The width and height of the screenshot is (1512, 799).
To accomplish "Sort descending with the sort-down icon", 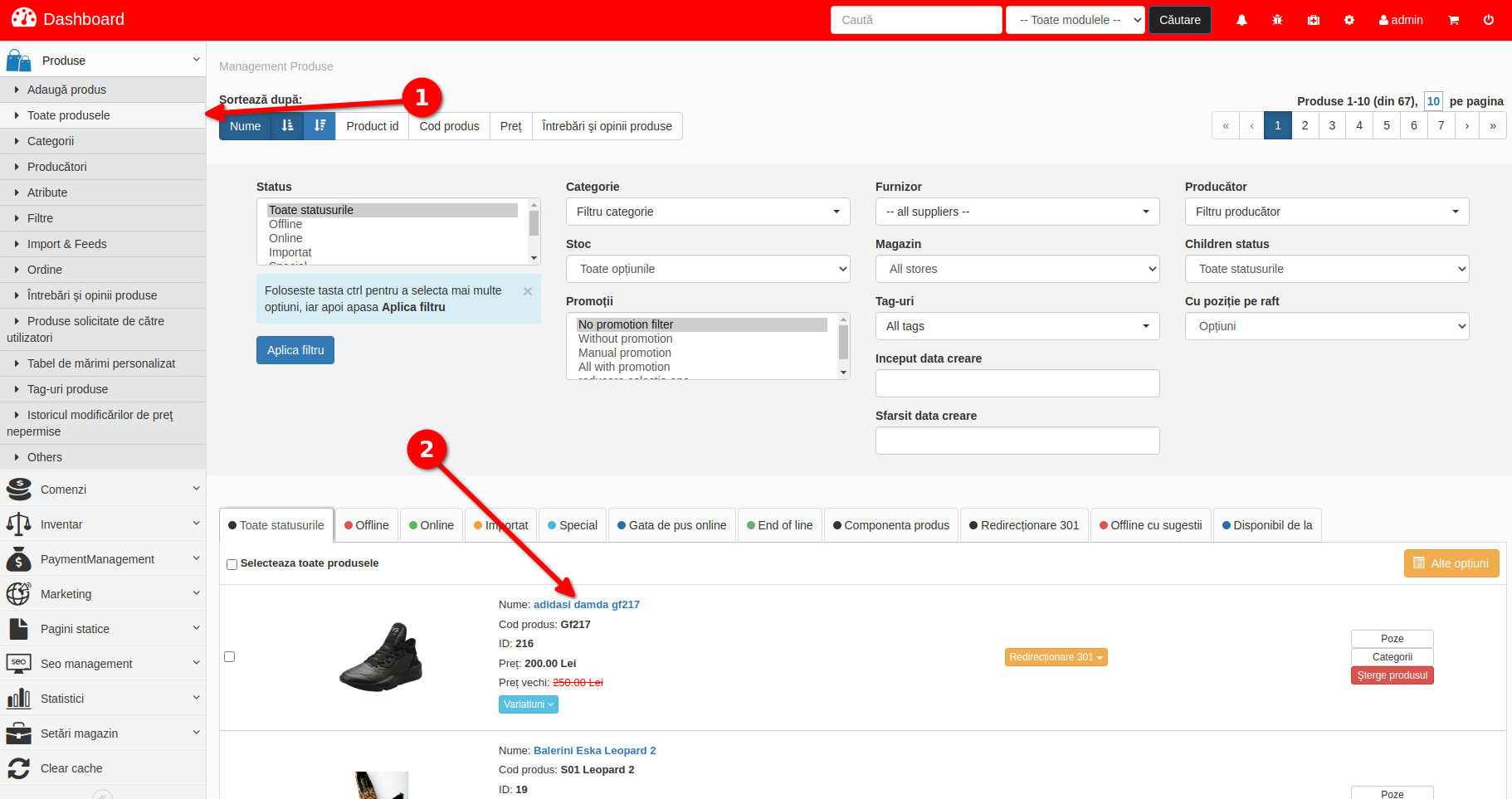I will pos(319,126).
